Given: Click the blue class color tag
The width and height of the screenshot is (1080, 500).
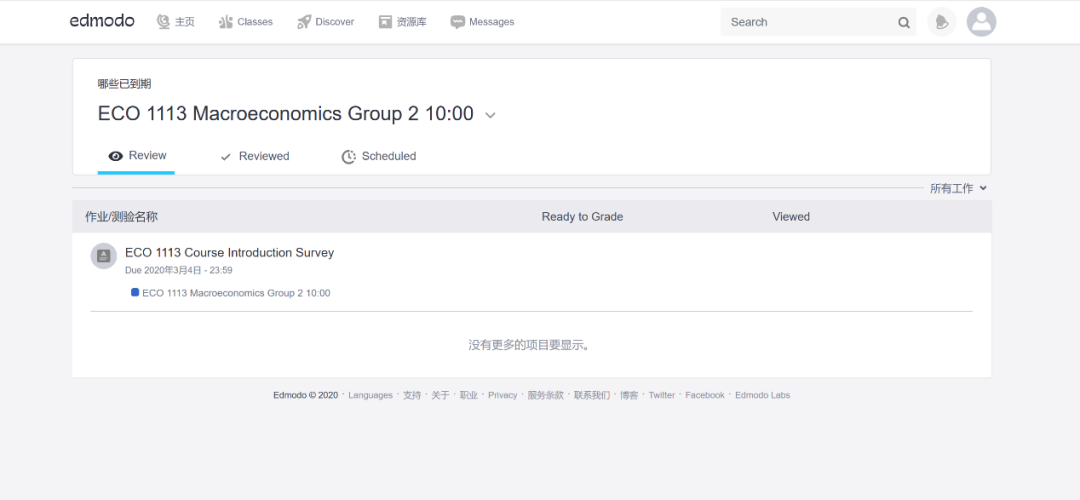Looking at the screenshot, I should 135,292.
